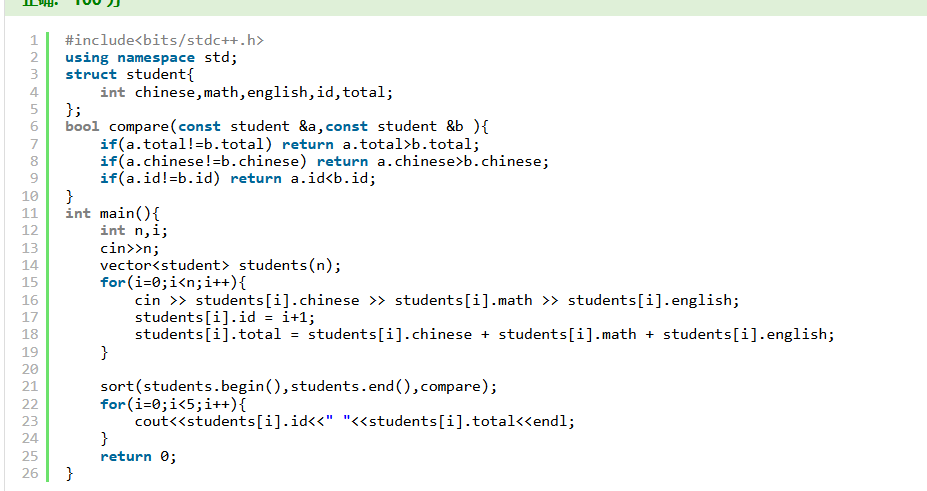
Task: Click line number 6 in the gutter
Action: (x=33, y=127)
